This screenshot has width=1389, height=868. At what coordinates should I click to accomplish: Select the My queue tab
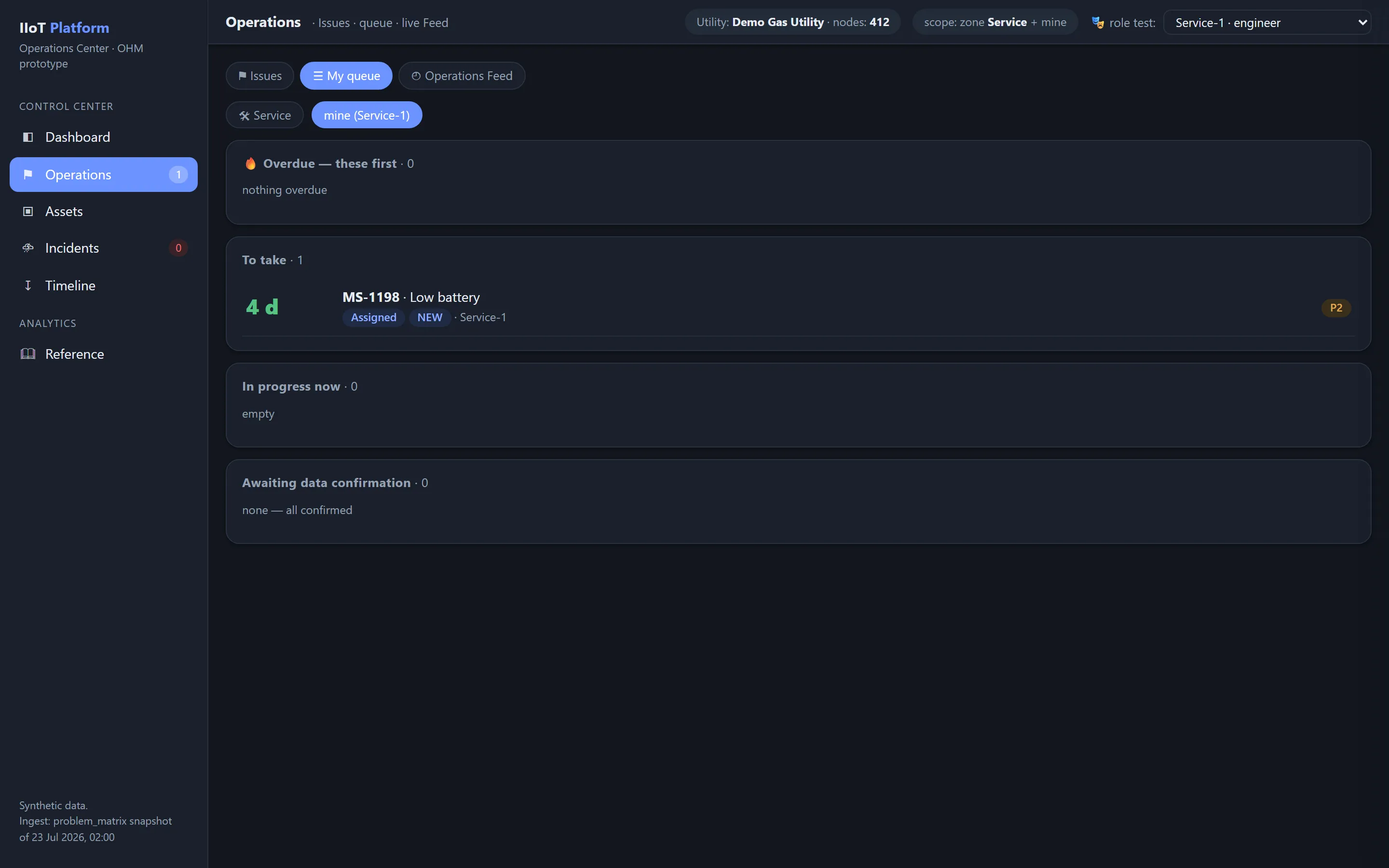346,76
